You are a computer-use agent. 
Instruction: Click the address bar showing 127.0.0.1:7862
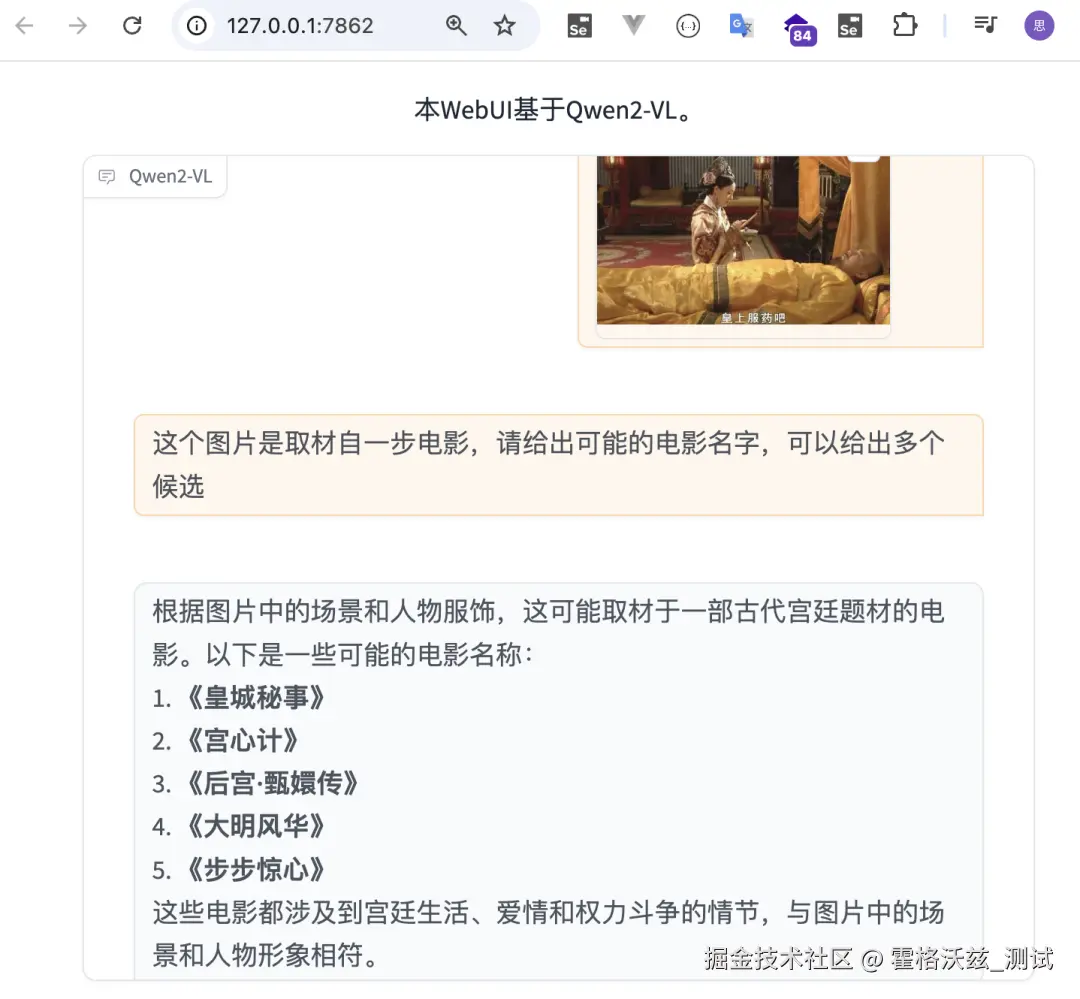(300, 26)
